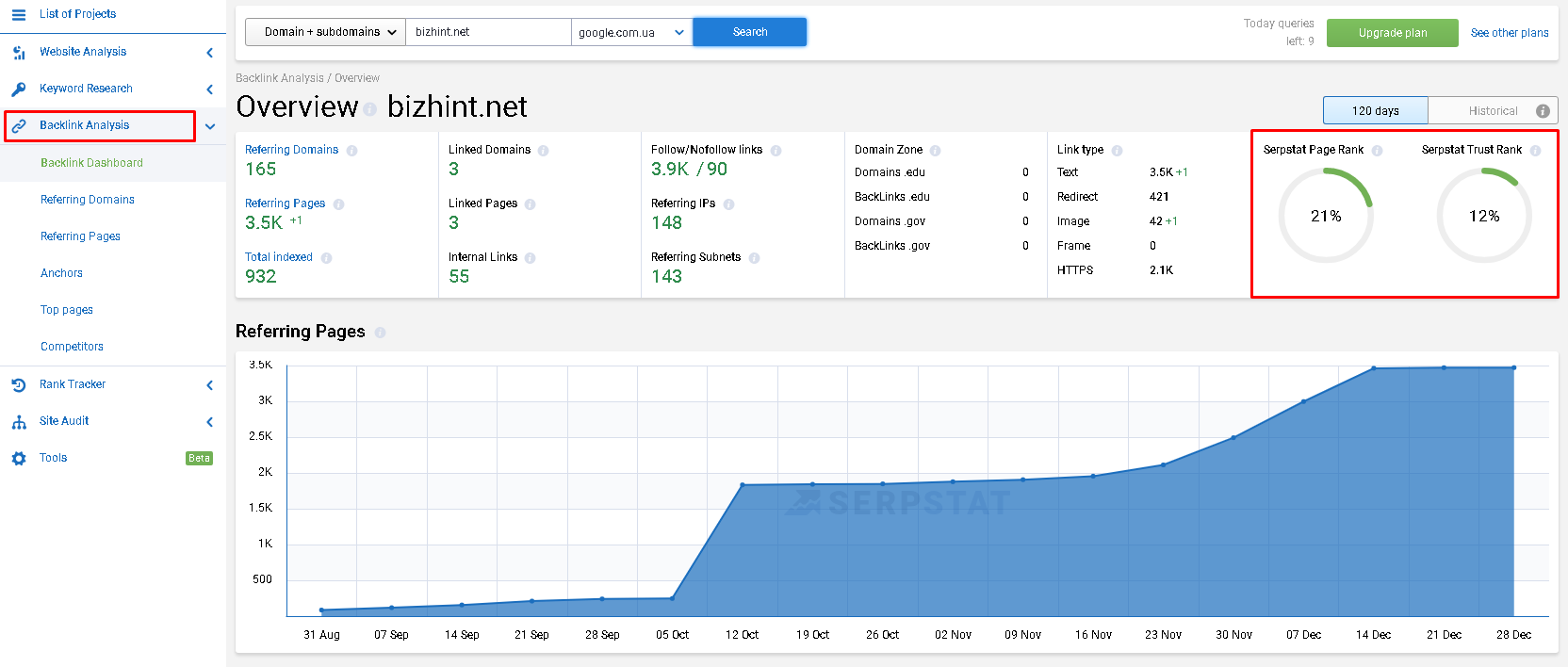Open google.com.ua search engine dropdown
1568x667 pixels.
631,32
